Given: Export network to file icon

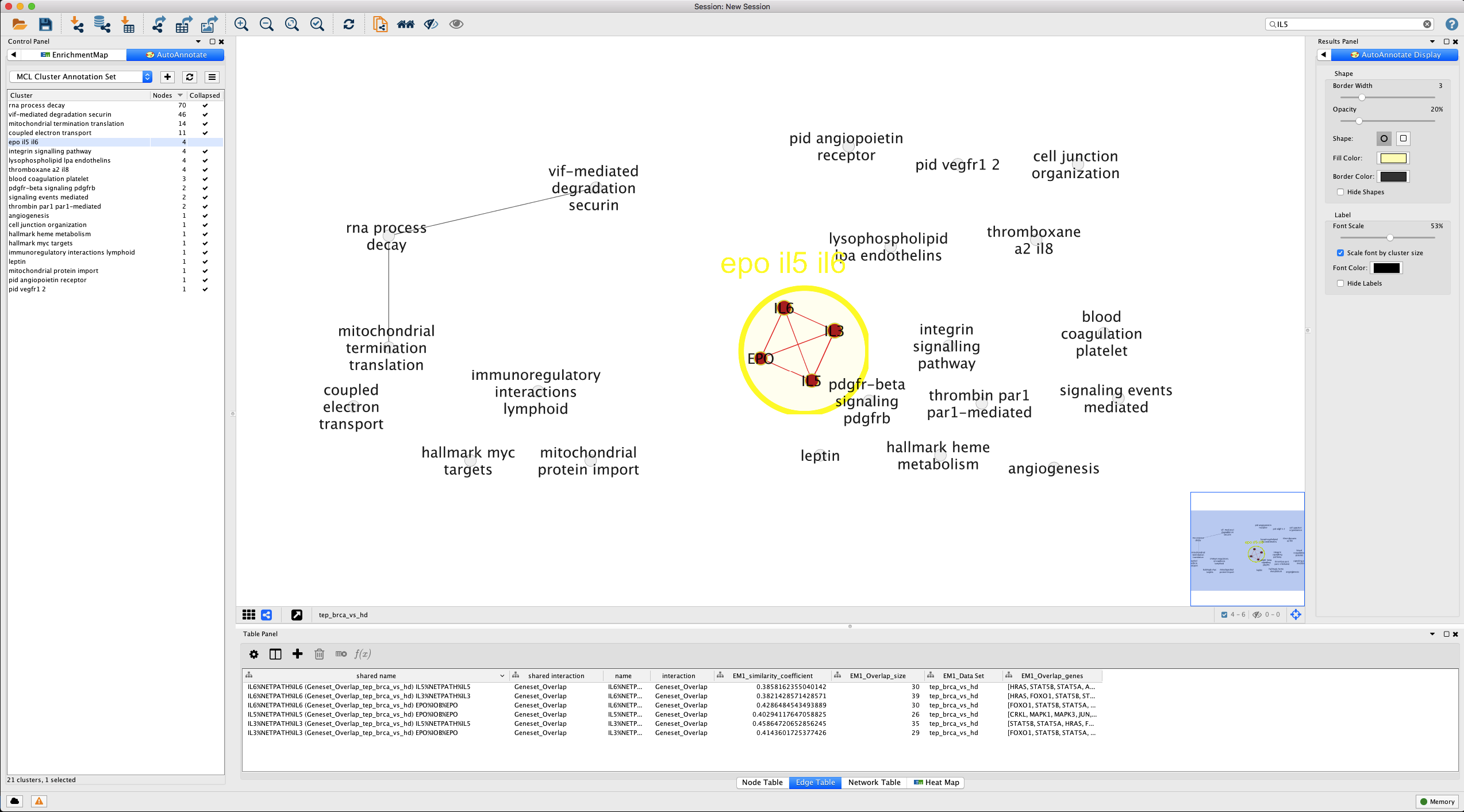Looking at the screenshot, I should (159, 24).
